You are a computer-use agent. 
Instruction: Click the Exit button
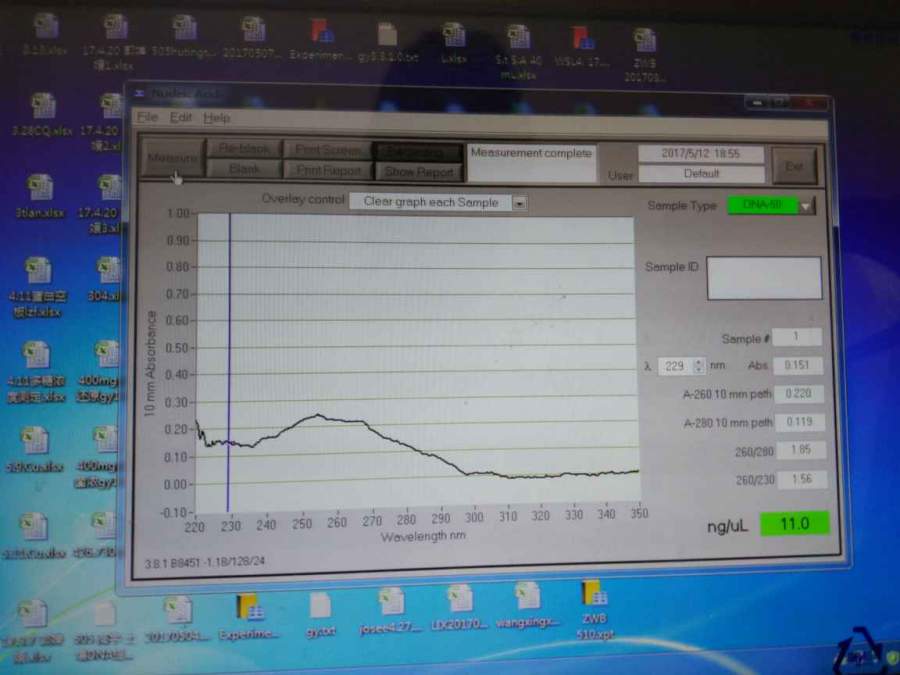[794, 166]
